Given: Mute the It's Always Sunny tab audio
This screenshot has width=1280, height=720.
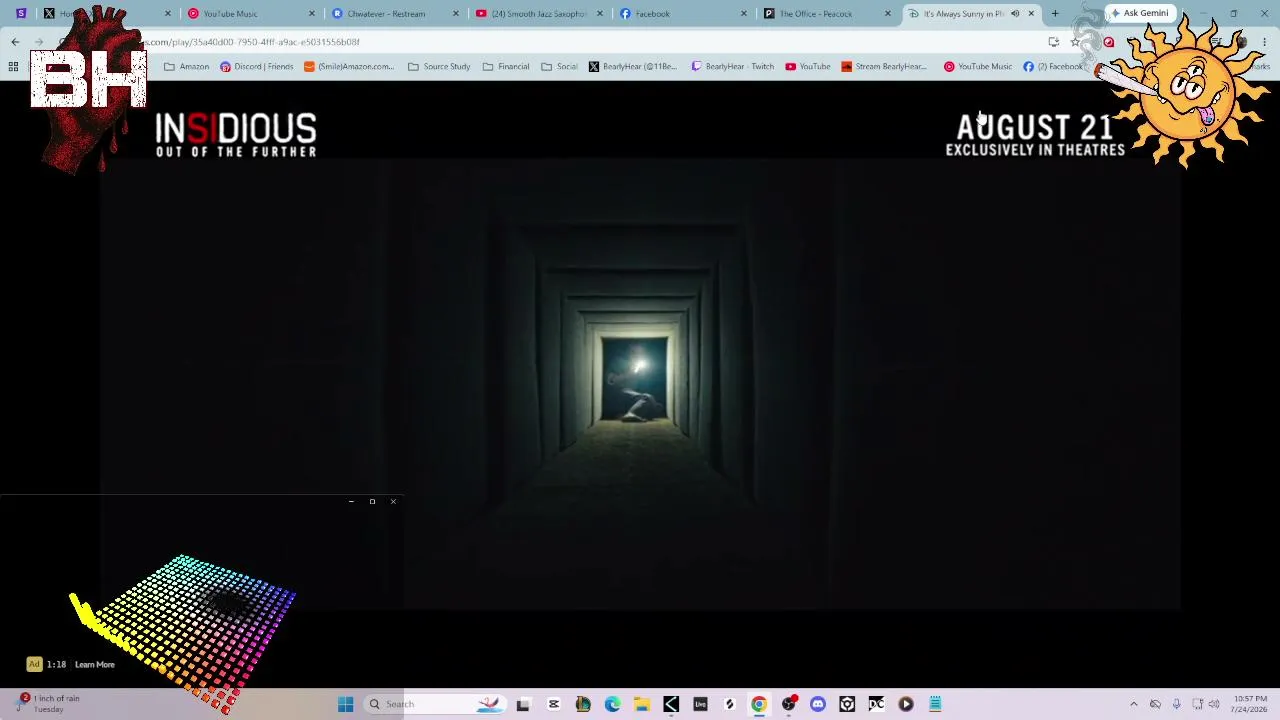Looking at the screenshot, I should coord(1015,14).
